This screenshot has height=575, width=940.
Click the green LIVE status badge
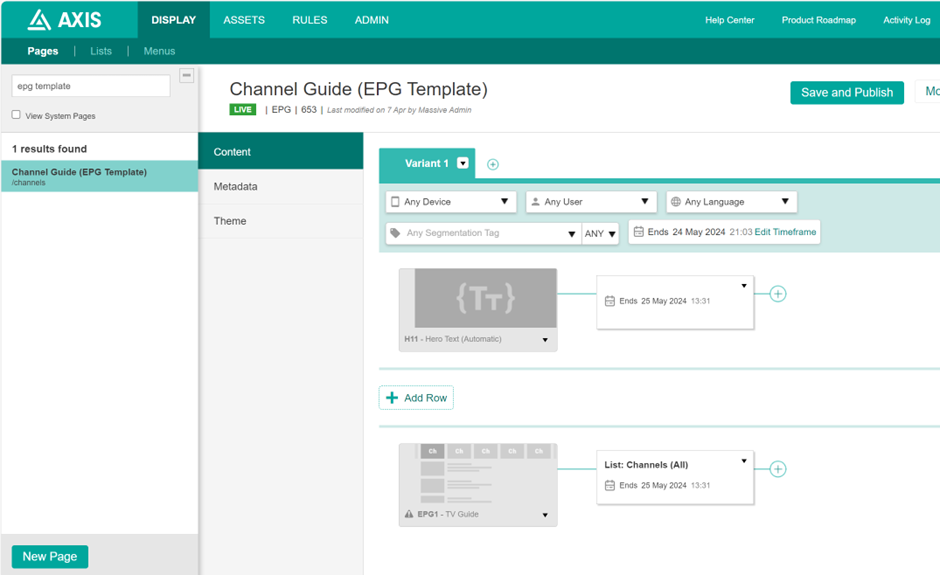click(x=243, y=109)
